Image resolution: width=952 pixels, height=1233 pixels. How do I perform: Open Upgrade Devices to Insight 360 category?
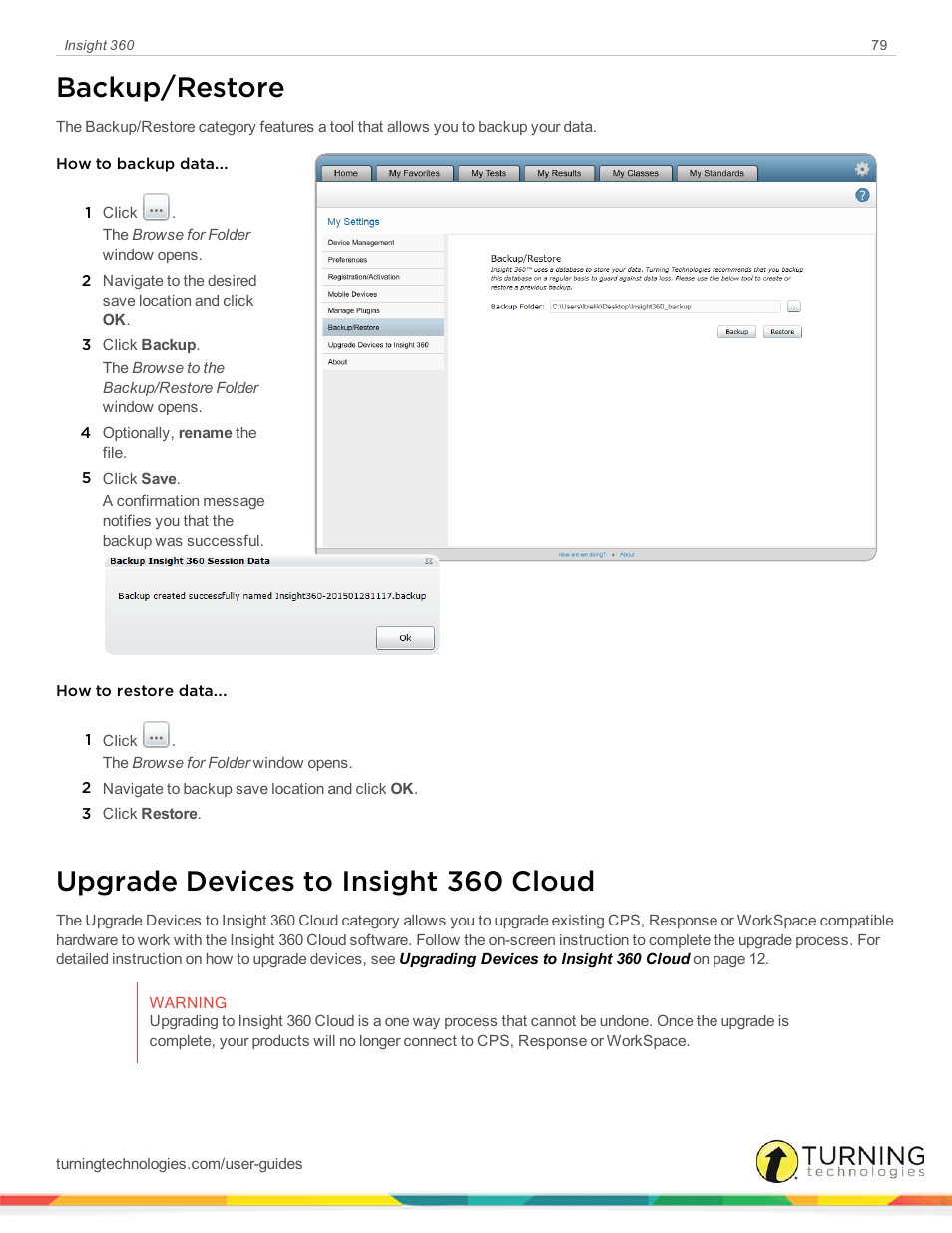tap(383, 345)
